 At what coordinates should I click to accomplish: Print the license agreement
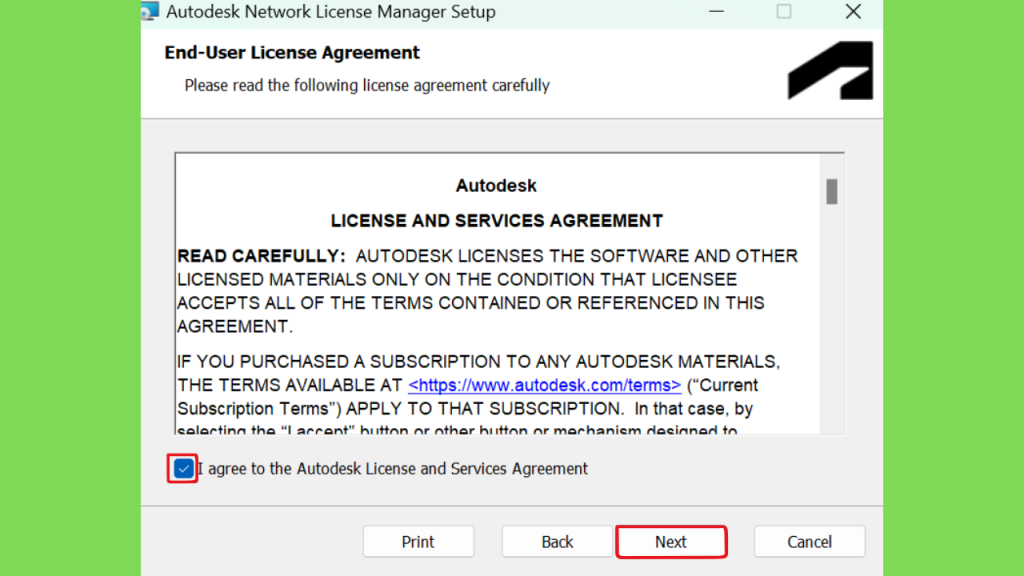coord(418,541)
